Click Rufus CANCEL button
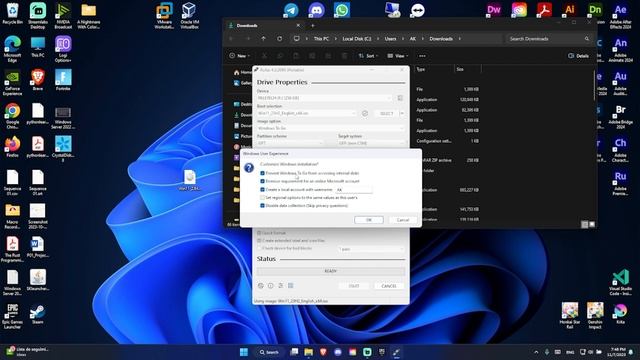This screenshot has height=360, width=640. [x=389, y=286]
